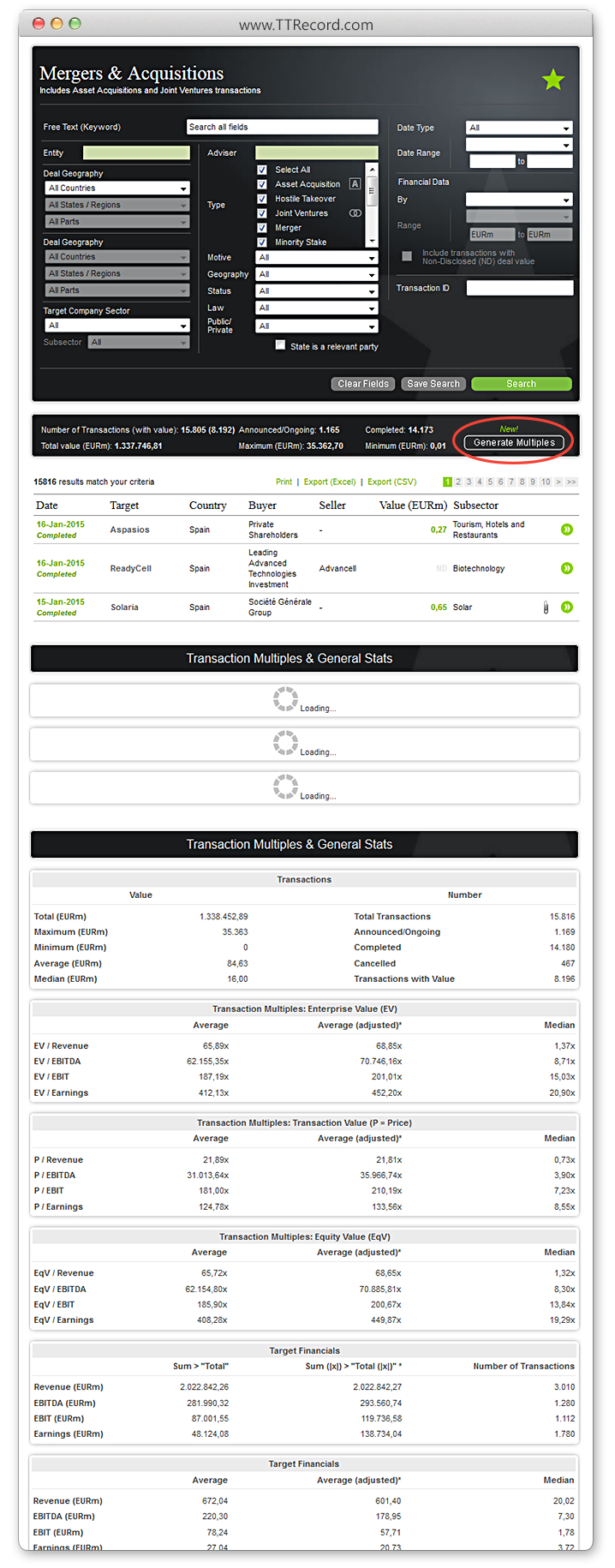Click the paperclip attachment icon in Solaria row

546,607
